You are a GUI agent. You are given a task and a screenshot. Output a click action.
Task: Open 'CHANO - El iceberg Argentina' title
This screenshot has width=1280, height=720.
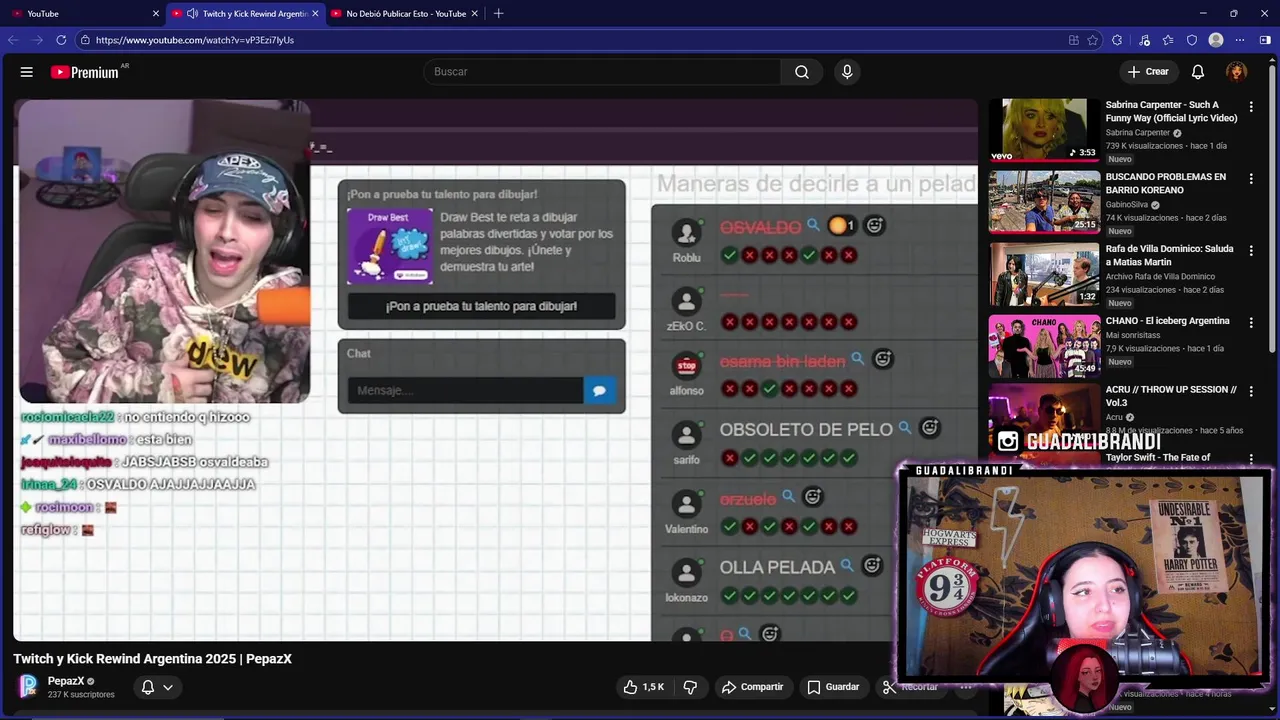click(1167, 321)
